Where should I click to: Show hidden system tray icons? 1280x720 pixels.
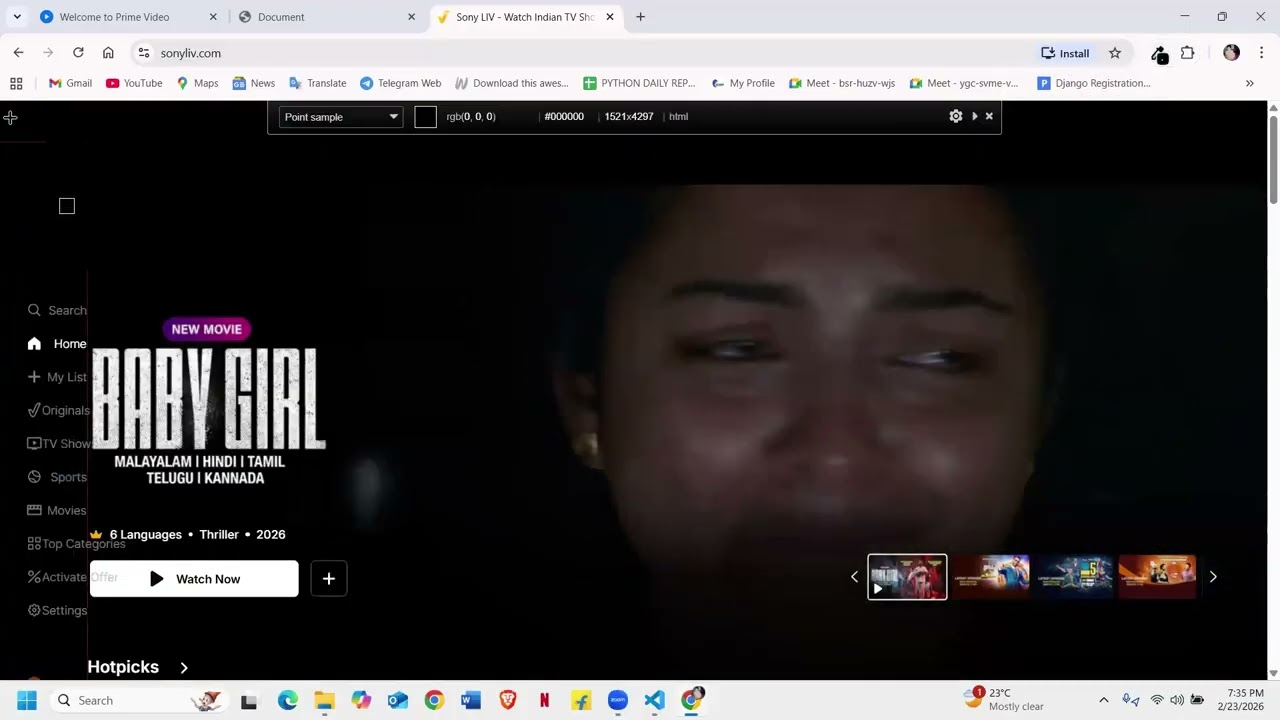point(1104,700)
